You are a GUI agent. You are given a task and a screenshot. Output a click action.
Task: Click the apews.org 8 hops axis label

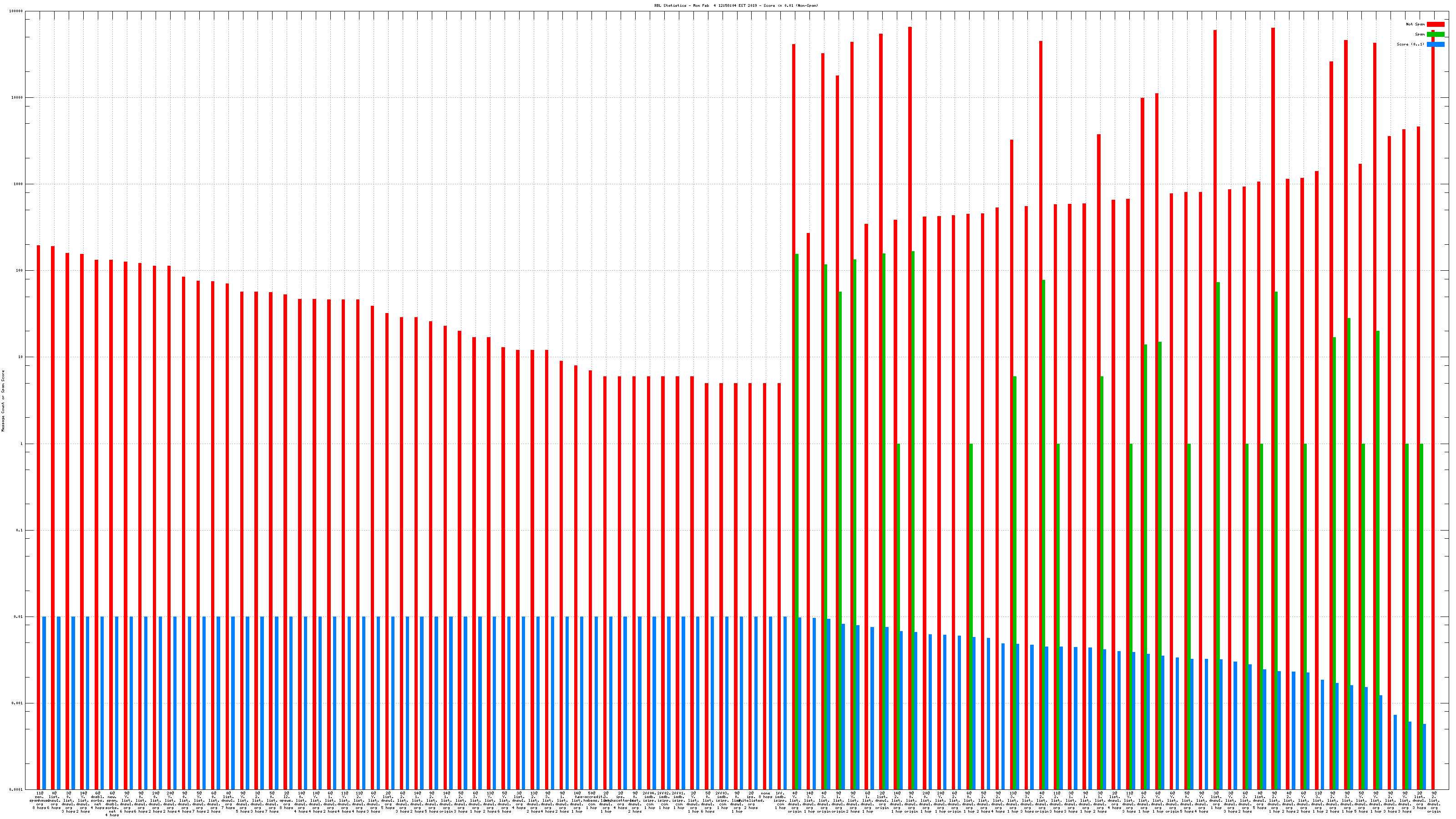tap(286, 800)
